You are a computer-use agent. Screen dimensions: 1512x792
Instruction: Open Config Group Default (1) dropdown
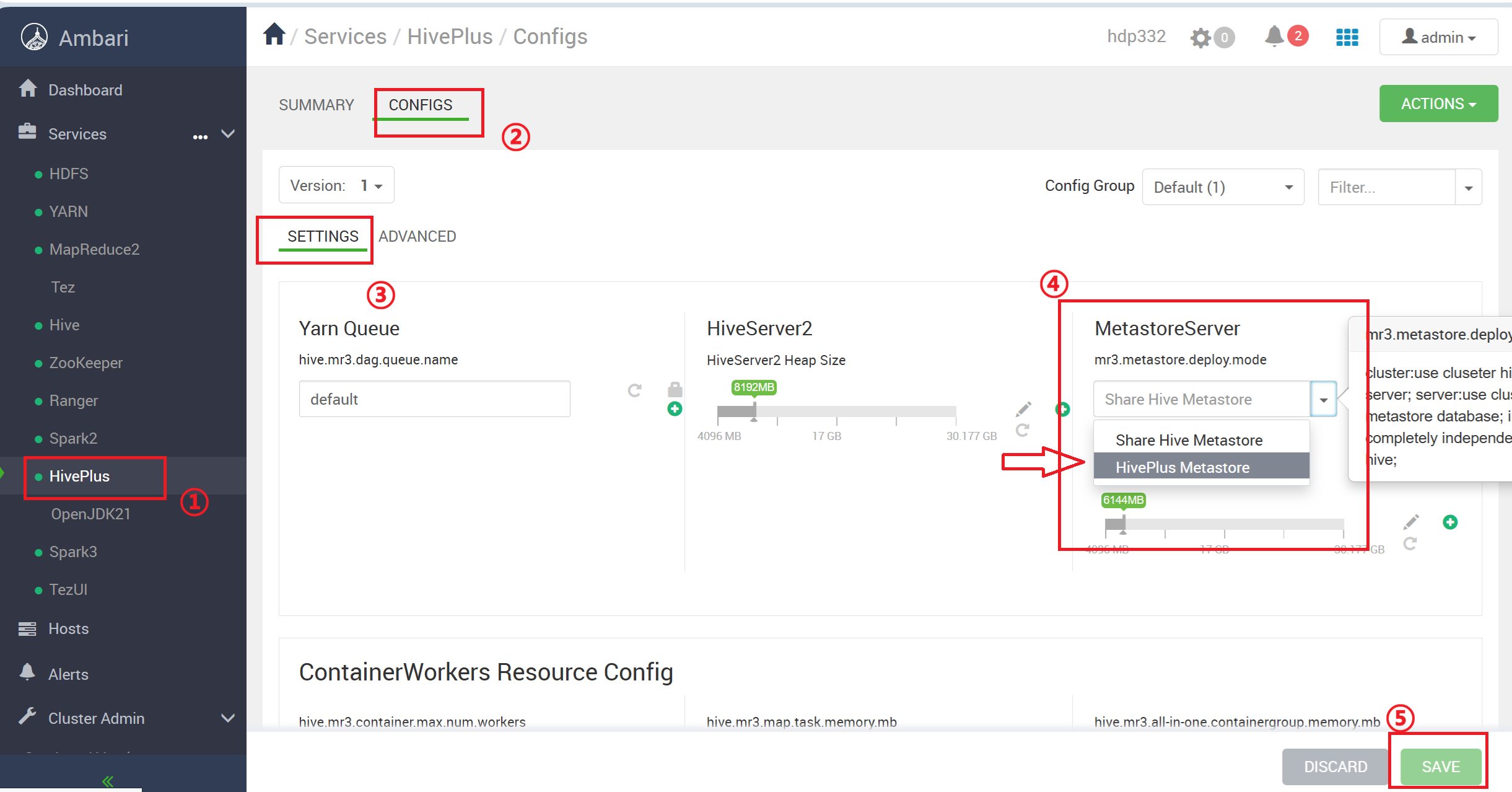[1223, 187]
